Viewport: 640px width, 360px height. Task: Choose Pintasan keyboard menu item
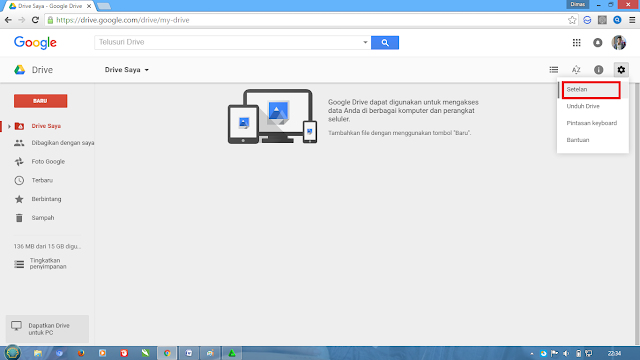[593, 123]
